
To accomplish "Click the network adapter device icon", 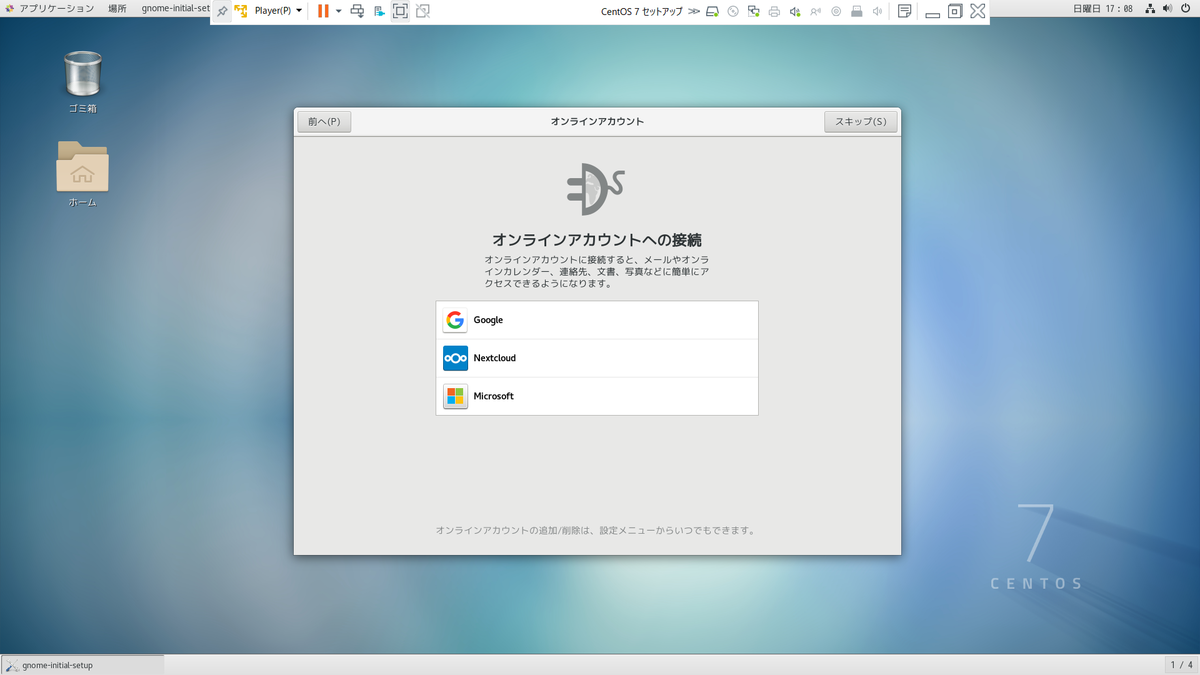I will coord(753,11).
